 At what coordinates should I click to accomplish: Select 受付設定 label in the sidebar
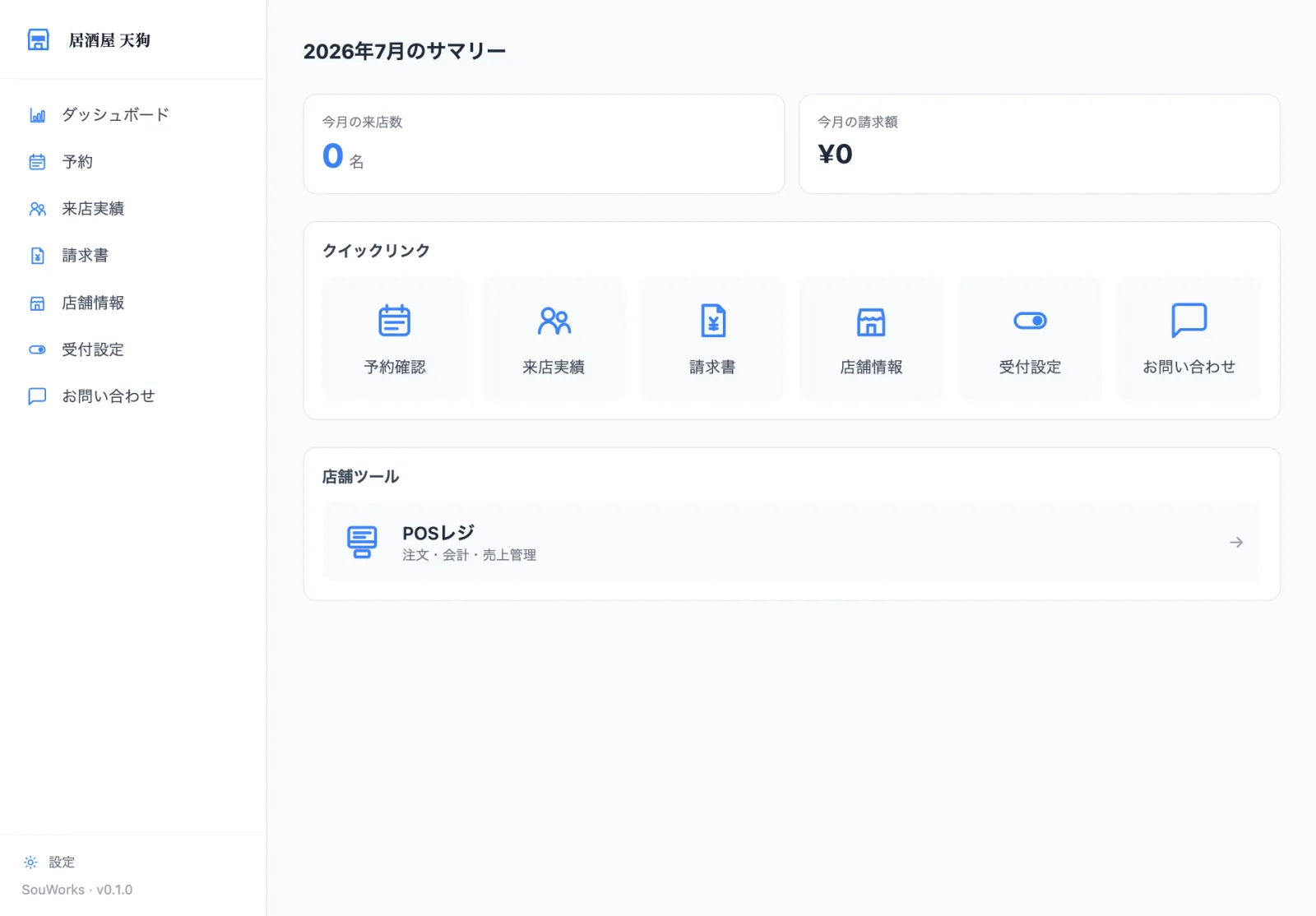[x=93, y=349]
